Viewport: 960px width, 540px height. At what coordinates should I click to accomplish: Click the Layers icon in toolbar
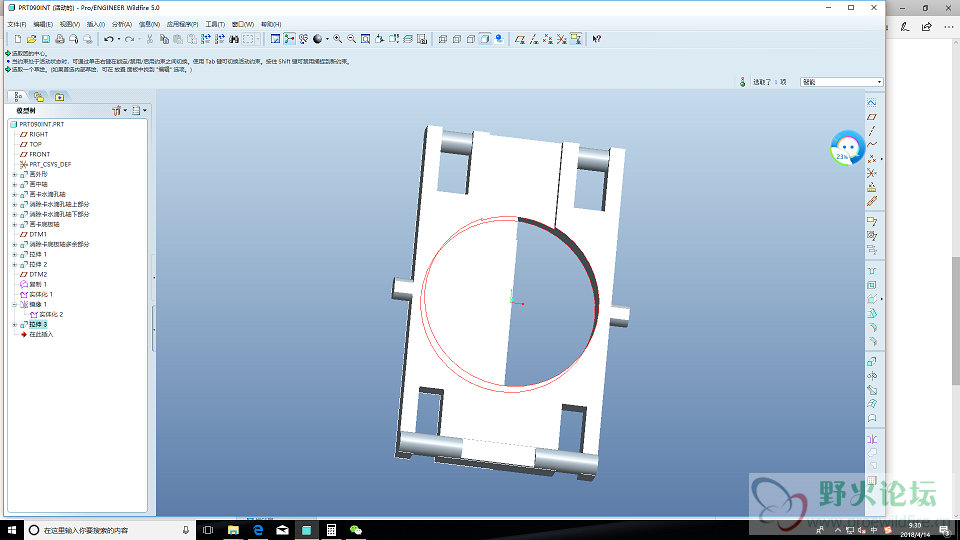point(408,39)
